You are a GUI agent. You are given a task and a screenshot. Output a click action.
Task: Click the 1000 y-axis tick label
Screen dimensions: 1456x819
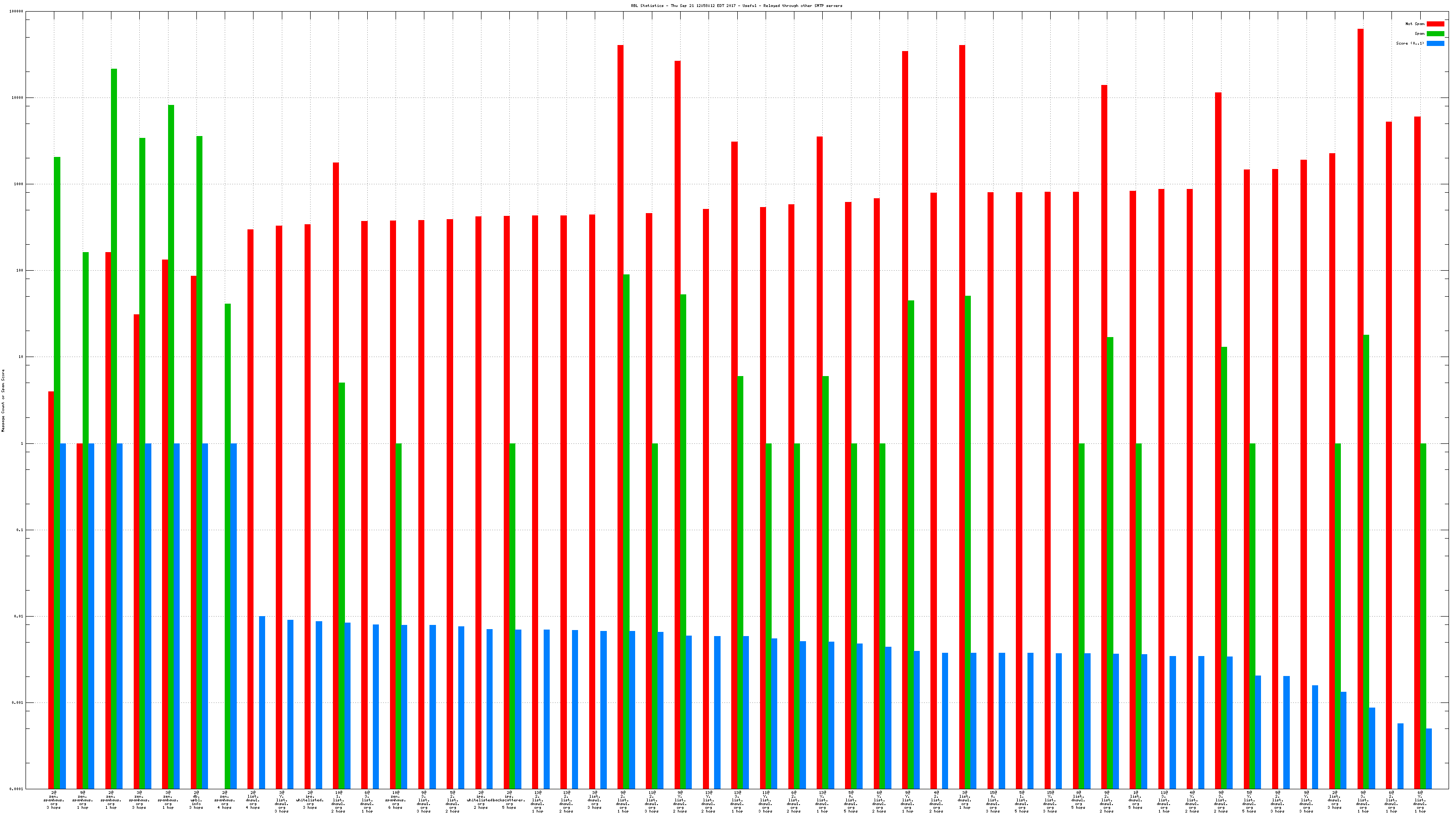(18, 184)
